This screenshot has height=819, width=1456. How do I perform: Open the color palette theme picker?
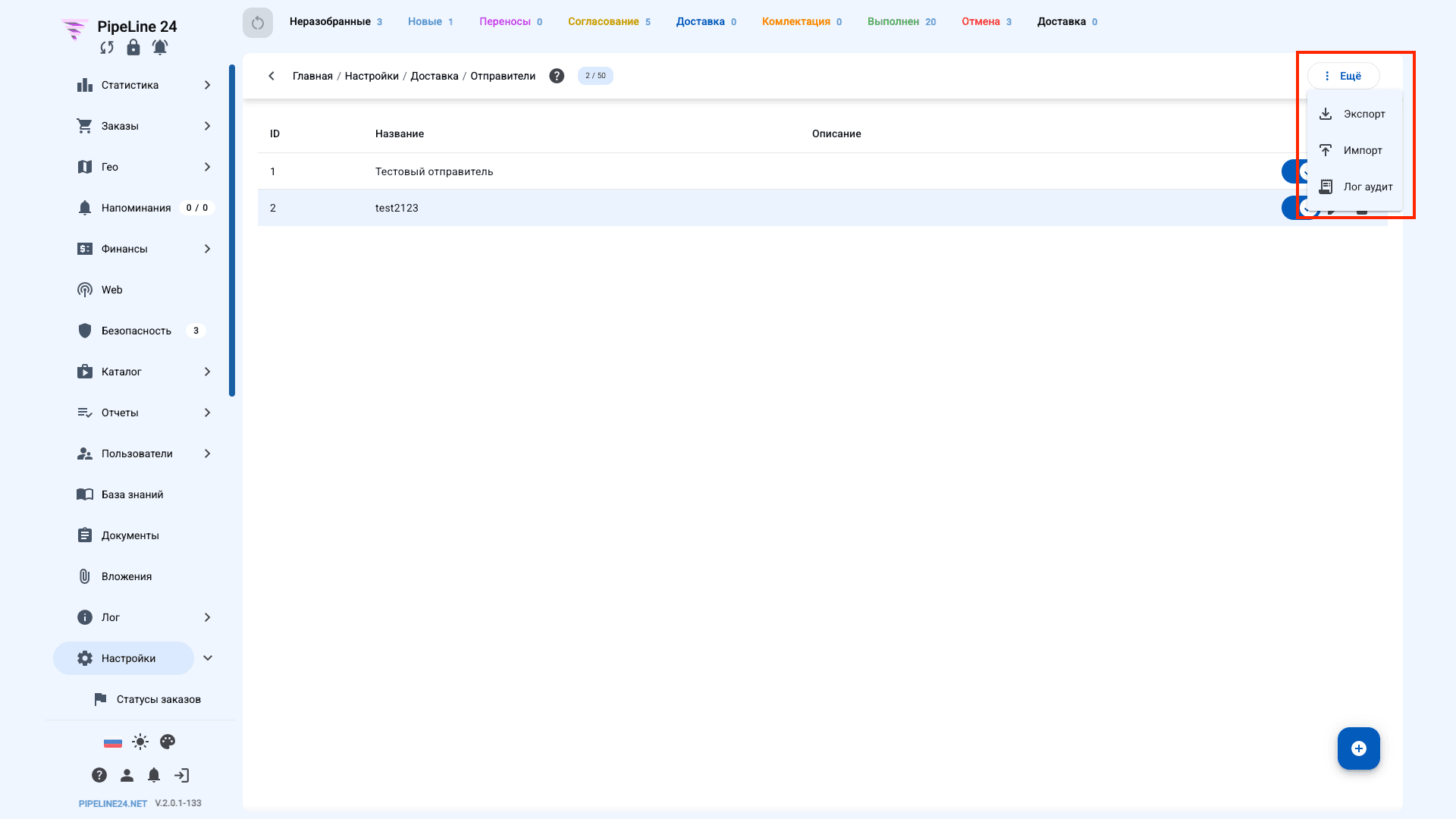(168, 742)
